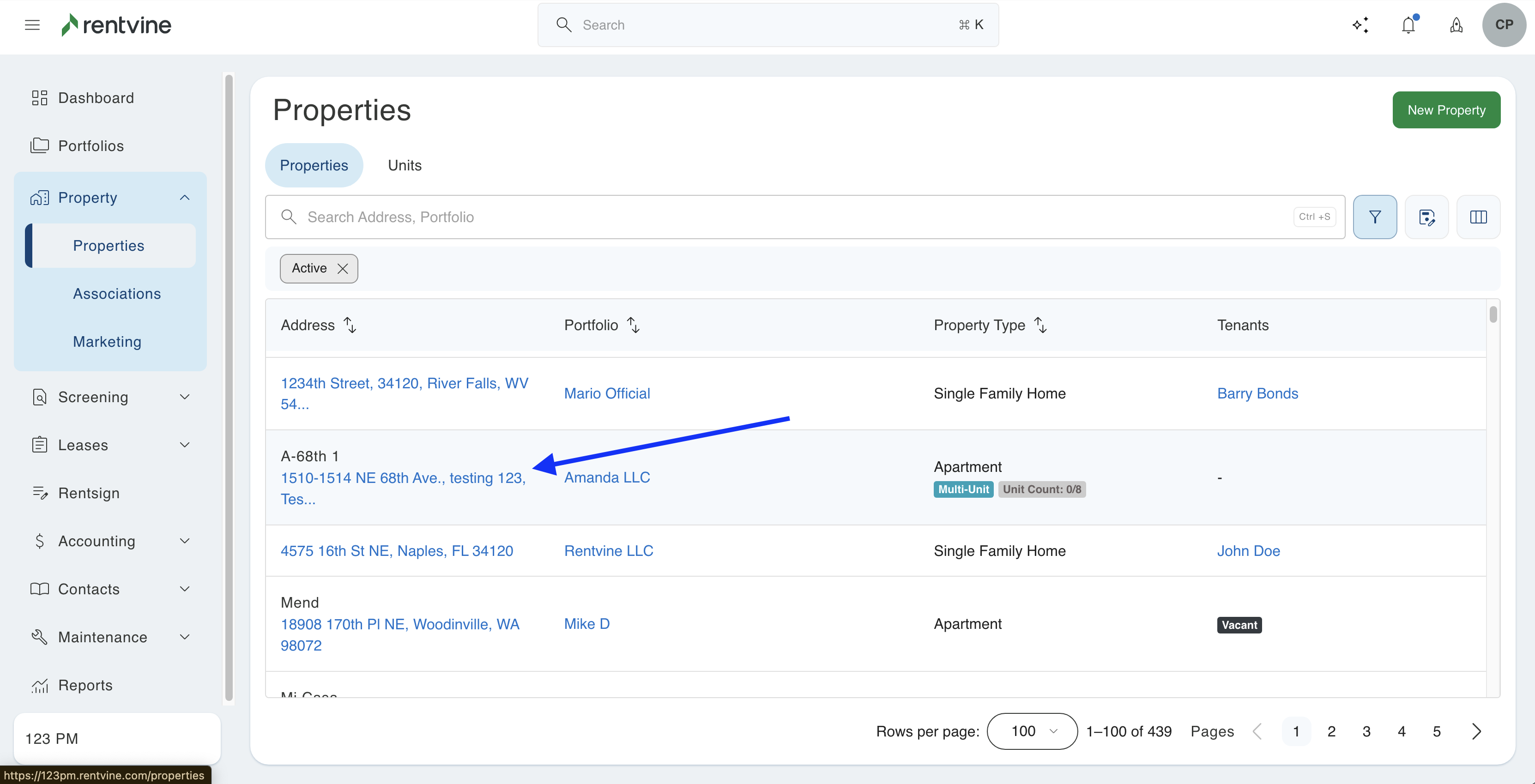The height and width of the screenshot is (784, 1535).
Task: Click the AI sparkle icon in header
Action: pyautogui.click(x=1360, y=25)
